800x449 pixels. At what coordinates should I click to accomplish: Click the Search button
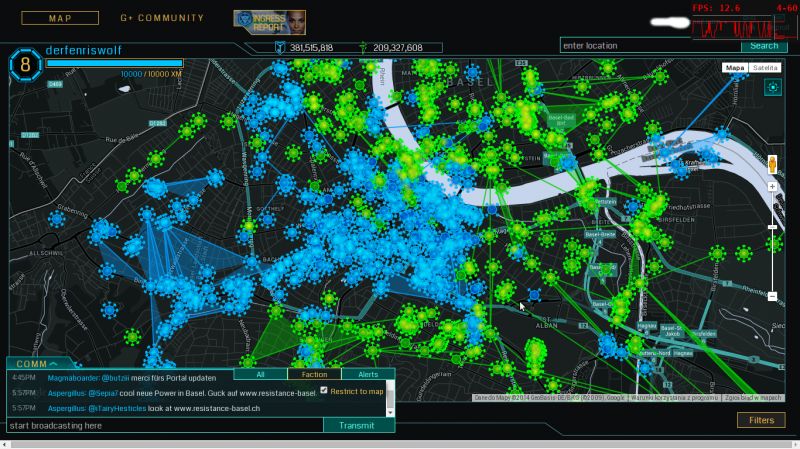pos(764,45)
